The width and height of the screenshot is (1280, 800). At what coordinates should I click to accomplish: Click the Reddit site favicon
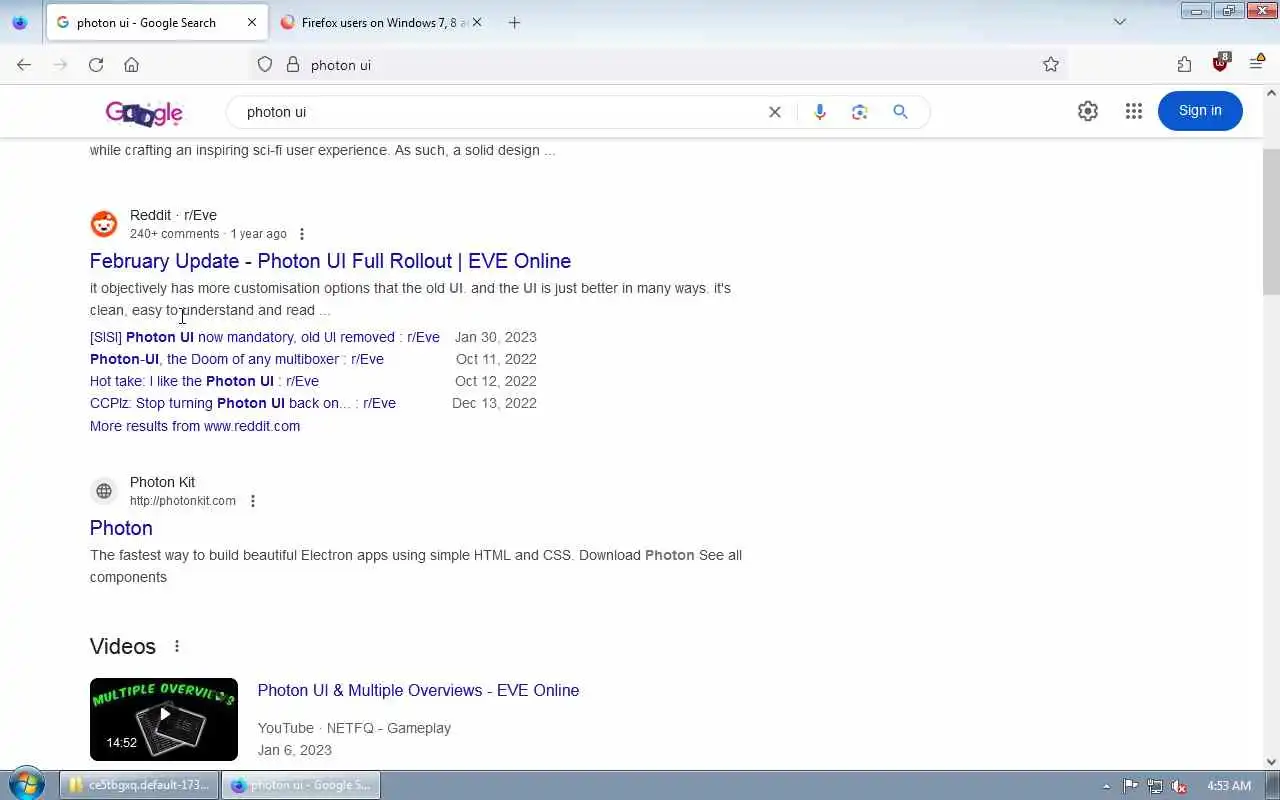[x=104, y=224]
